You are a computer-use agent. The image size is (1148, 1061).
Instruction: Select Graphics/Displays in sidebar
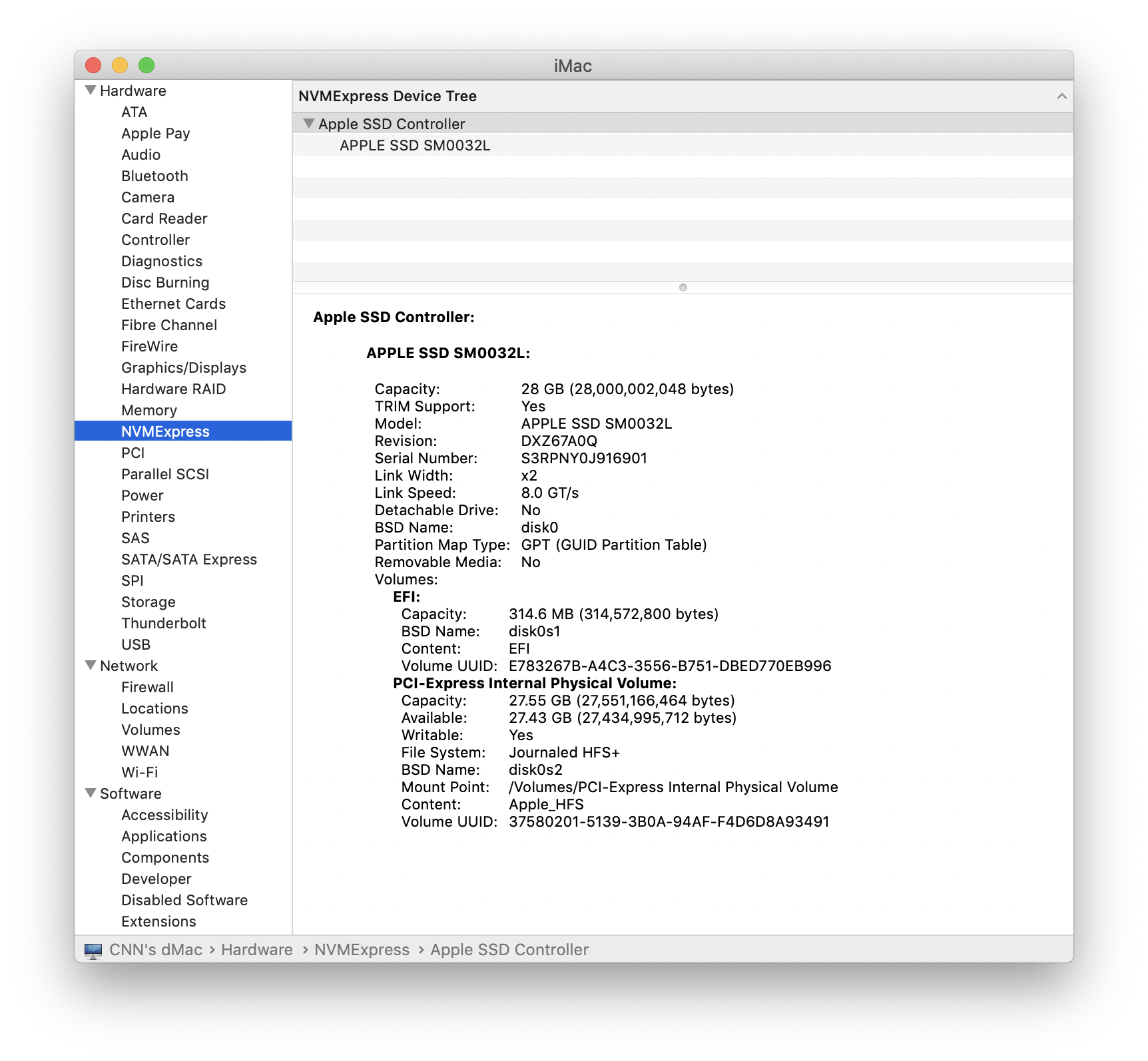[183, 367]
